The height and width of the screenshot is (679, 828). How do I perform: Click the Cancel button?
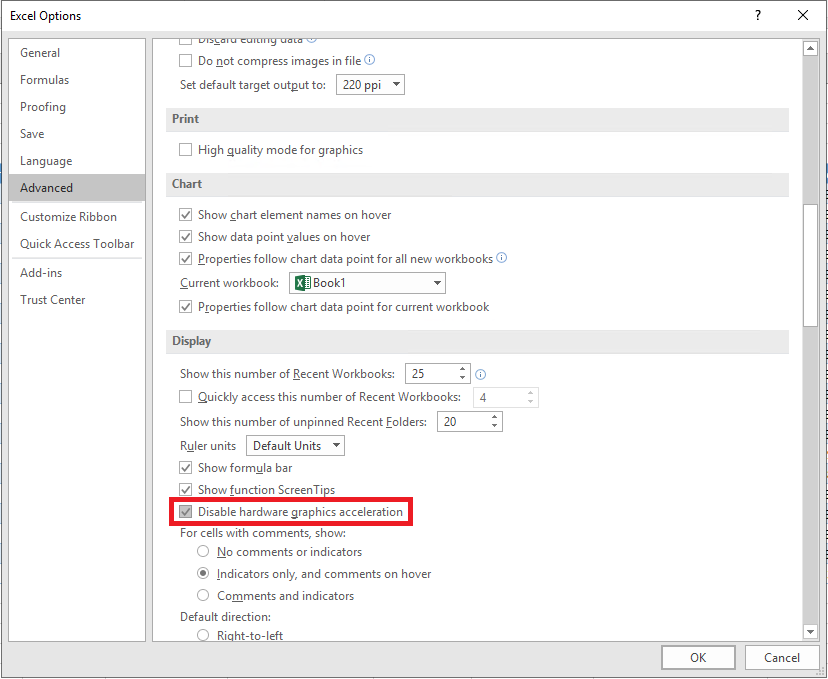click(782, 657)
